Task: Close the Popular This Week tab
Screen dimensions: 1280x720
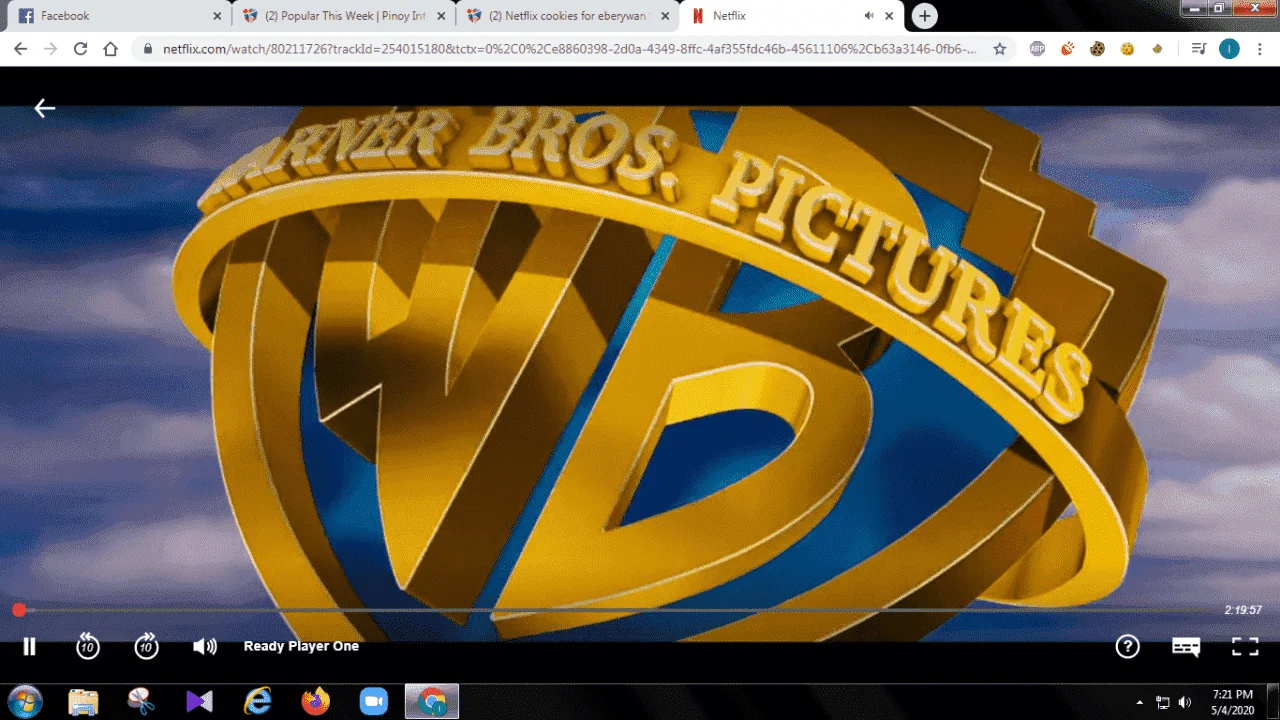Action: pyautogui.click(x=441, y=16)
